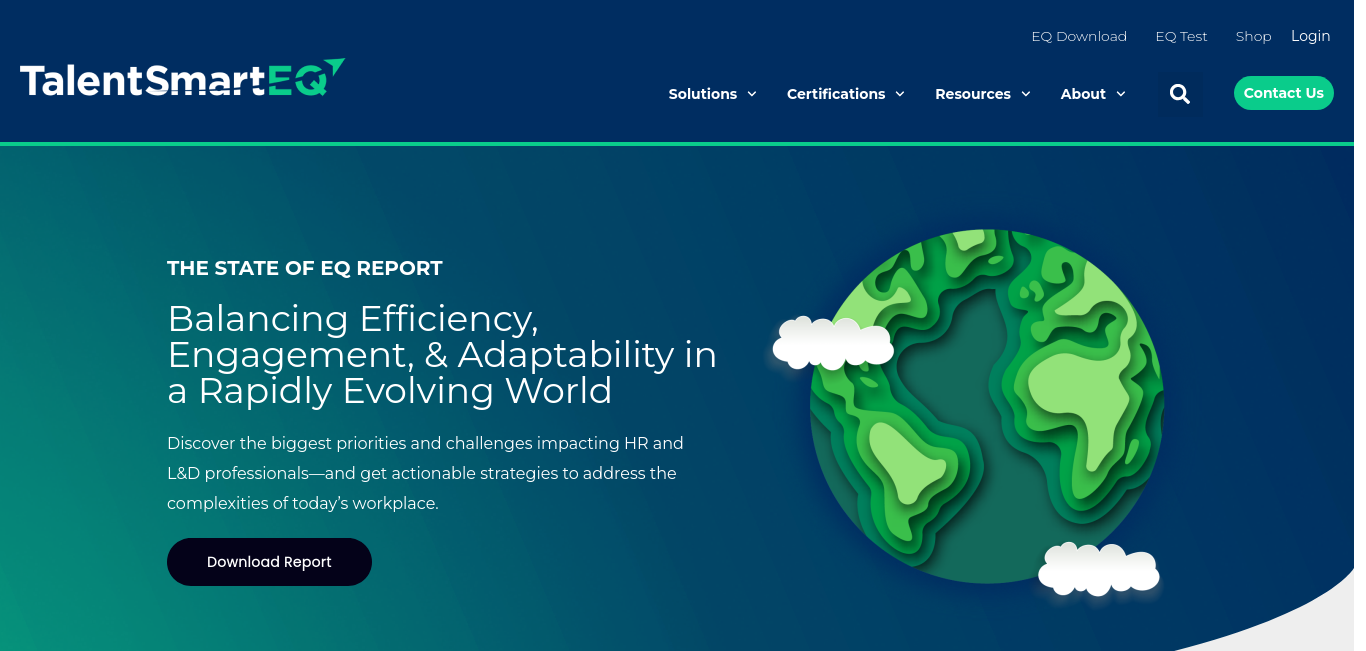
Task: Open the Solutions menu item
Action: [x=703, y=94]
